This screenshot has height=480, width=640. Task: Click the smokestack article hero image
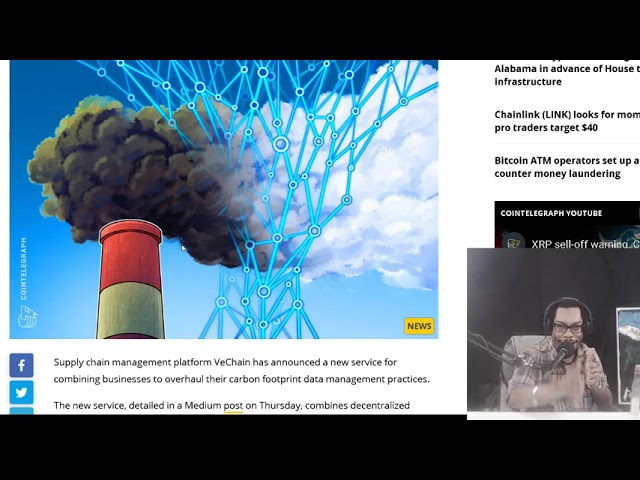pyautogui.click(x=224, y=199)
